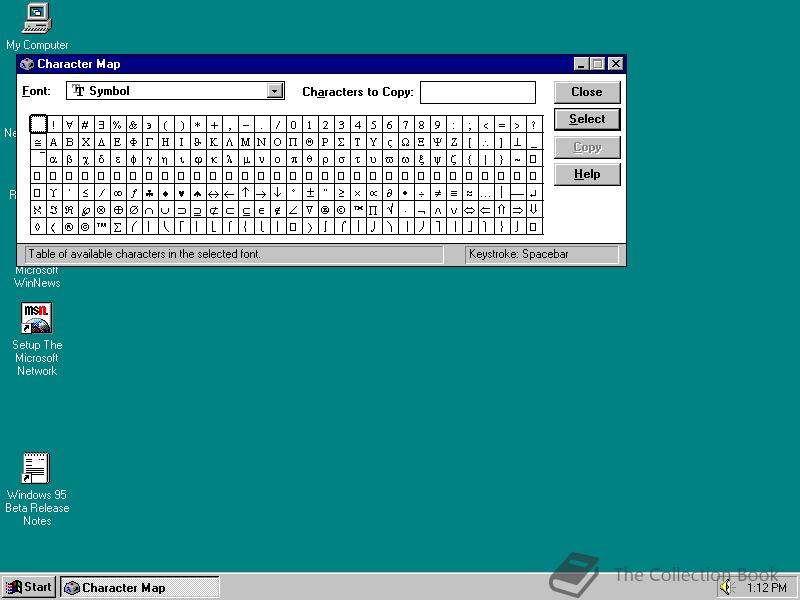Select the lozenge (◊) character

(37, 227)
